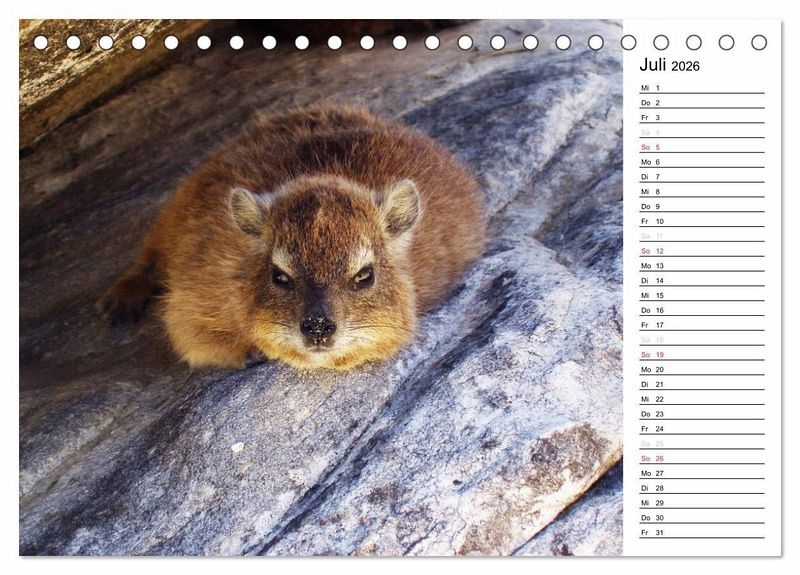The image size is (800, 575).
Task: Click the Mi 22 date row
Action: pos(701,399)
